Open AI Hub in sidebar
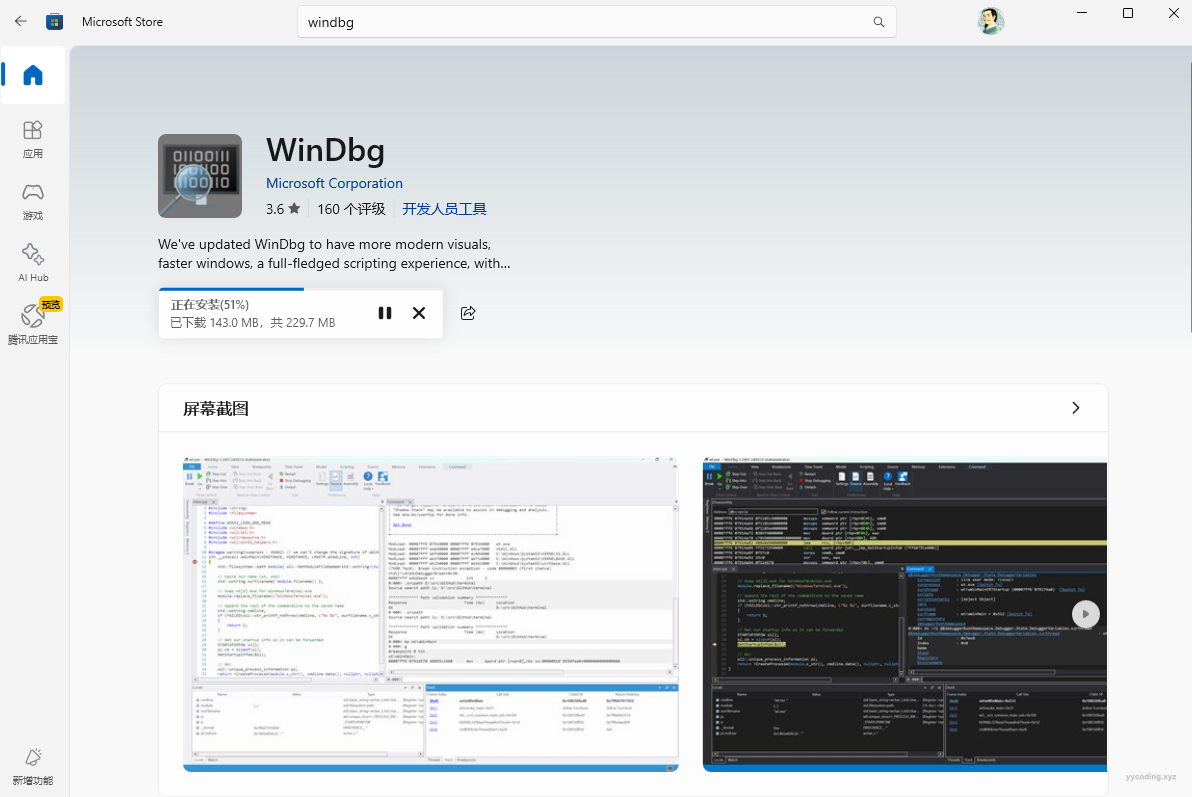Image resolution: width=1192 pixels, height=797 pixels. (x=33, y=263)
